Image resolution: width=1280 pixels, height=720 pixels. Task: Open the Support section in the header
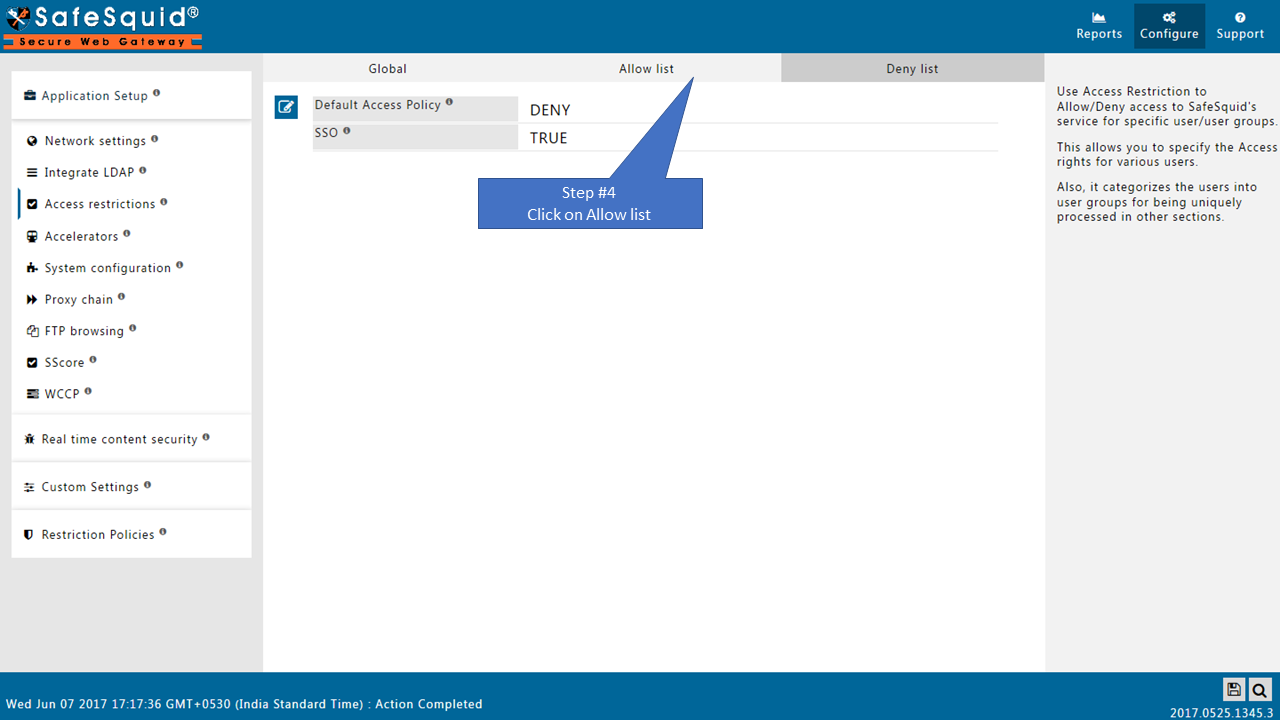[x=1240, y=26]
